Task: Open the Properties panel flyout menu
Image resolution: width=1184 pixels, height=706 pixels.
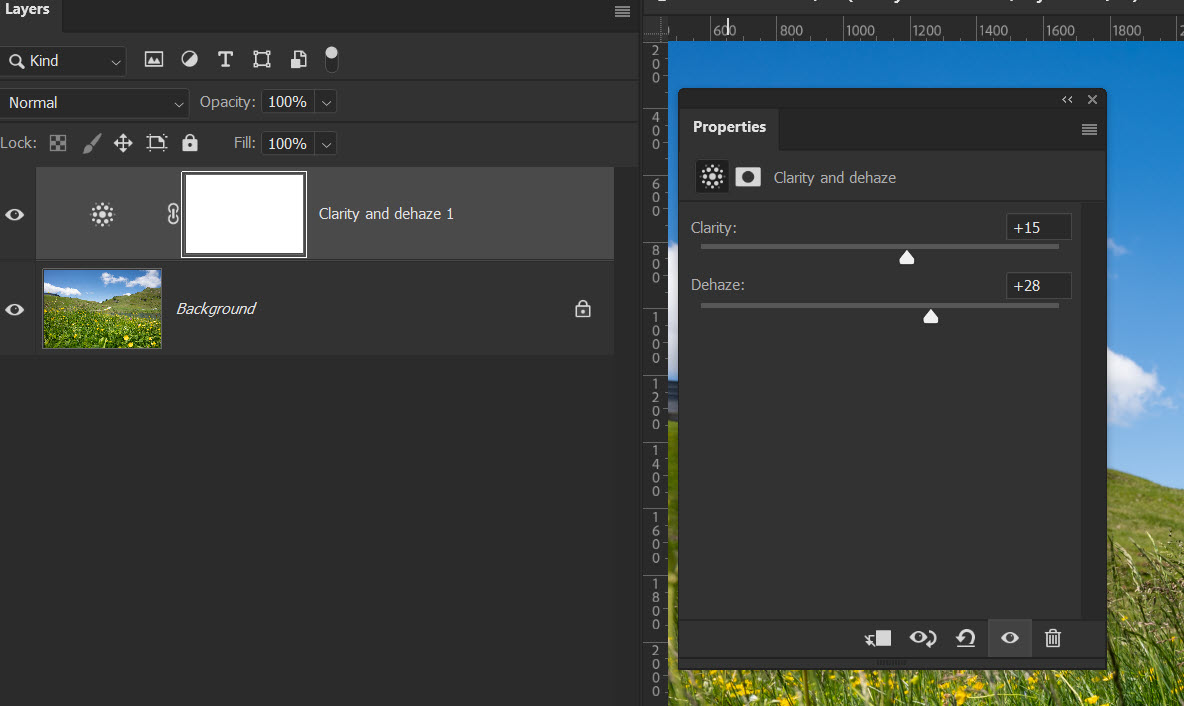Action: (x=1089, y=129)
